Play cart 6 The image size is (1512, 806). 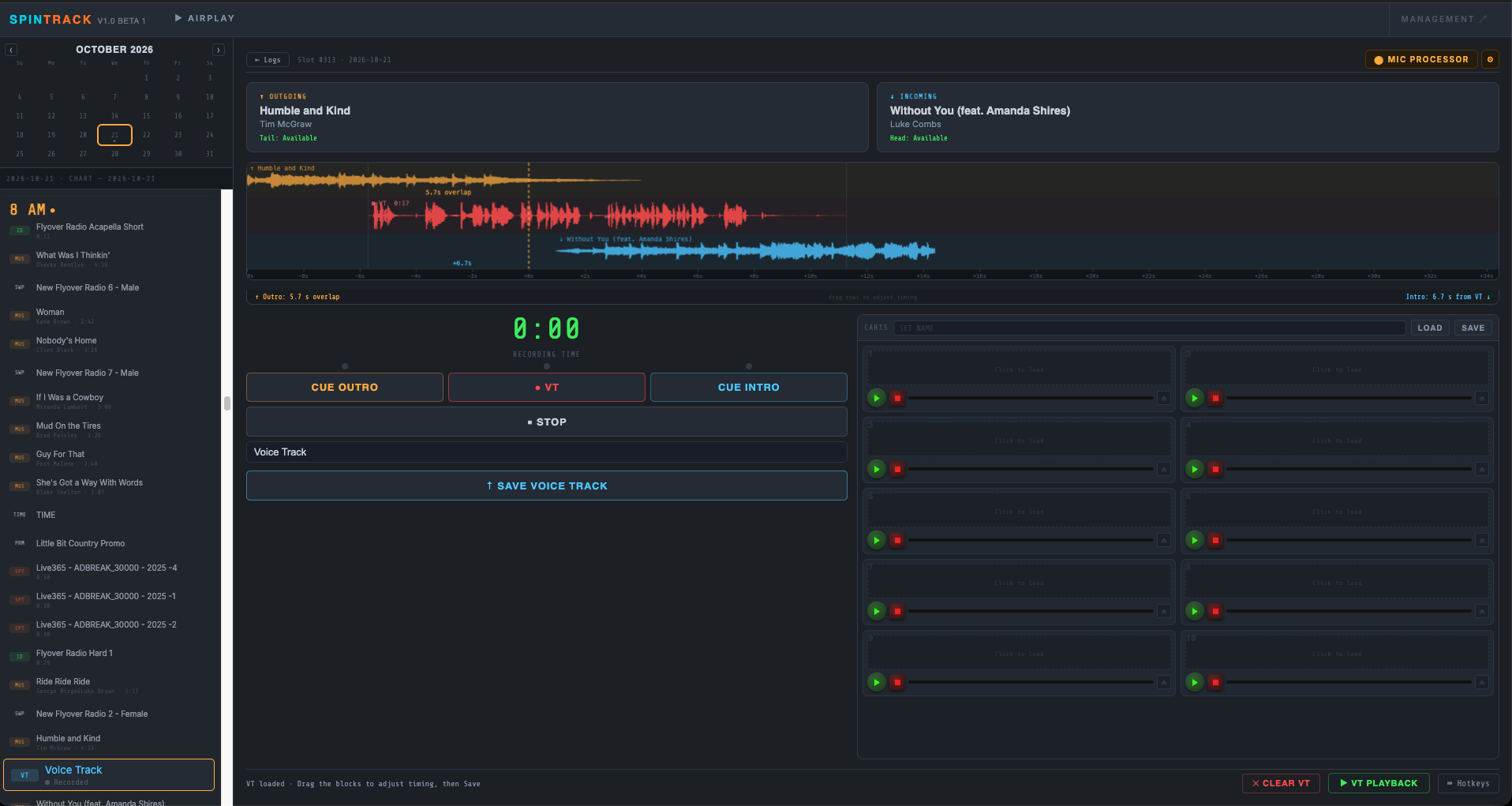point(1194,540)
